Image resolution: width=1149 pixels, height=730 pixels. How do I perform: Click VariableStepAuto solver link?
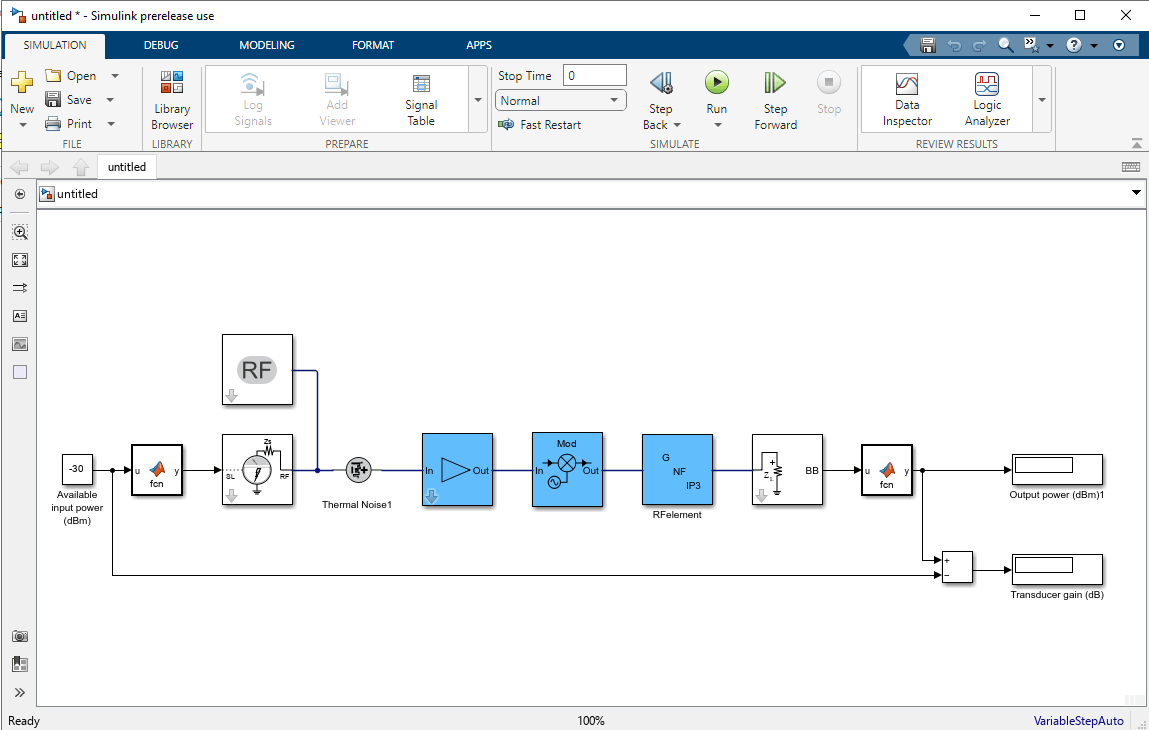[1078, 720]
